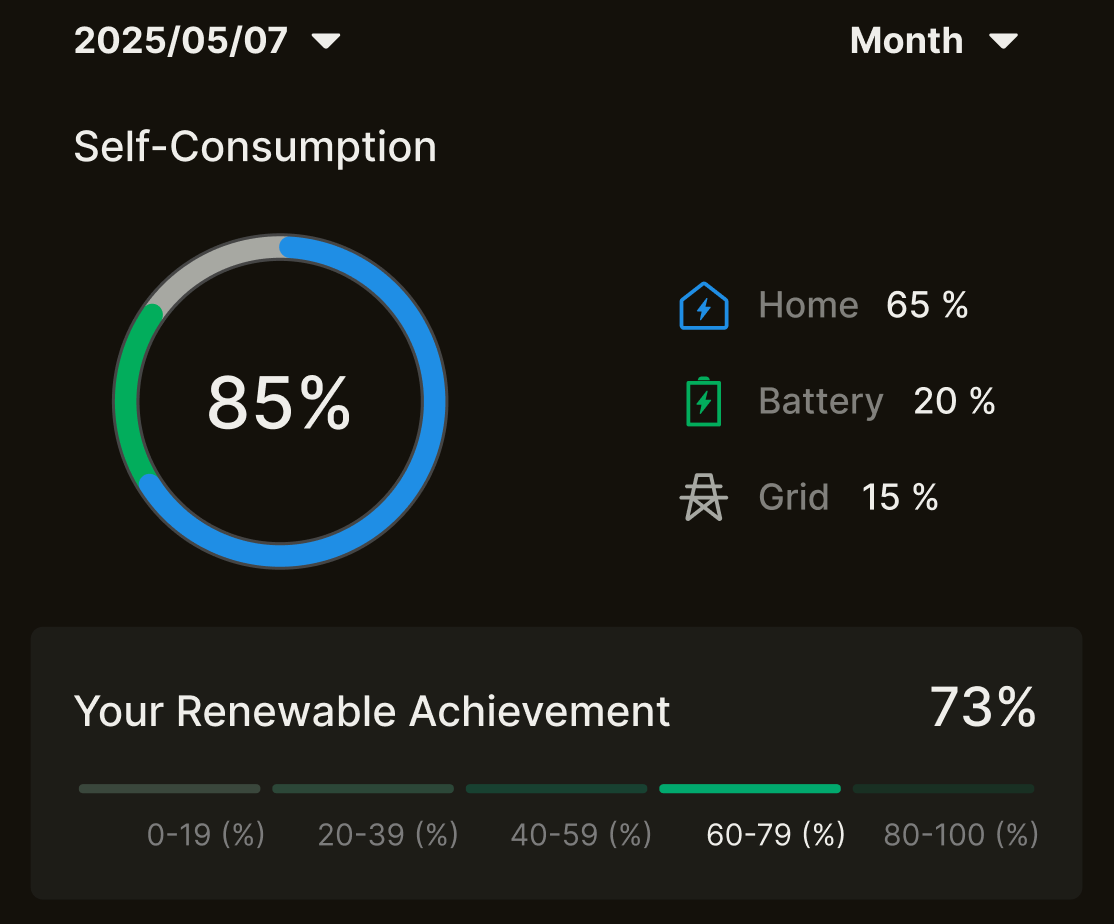
Task: Click the 80-100 (%) range label
Action: pyautogui.click(x=961, y=834)
